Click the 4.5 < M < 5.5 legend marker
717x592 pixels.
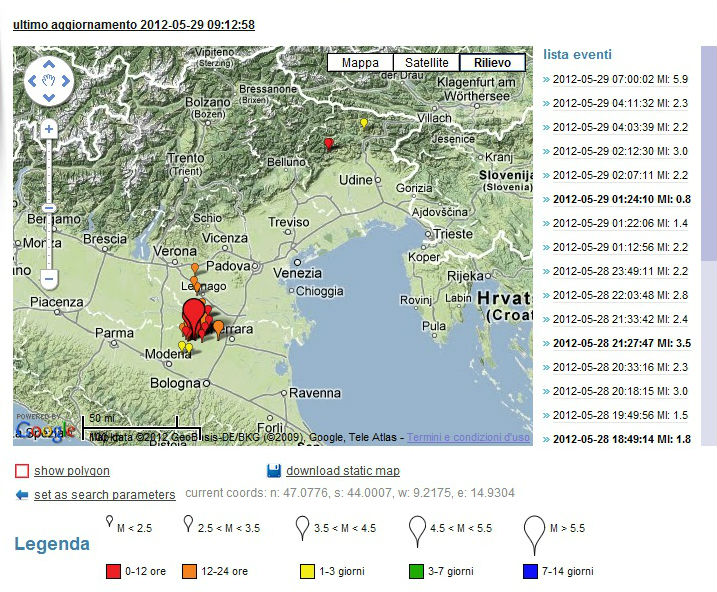417,531
